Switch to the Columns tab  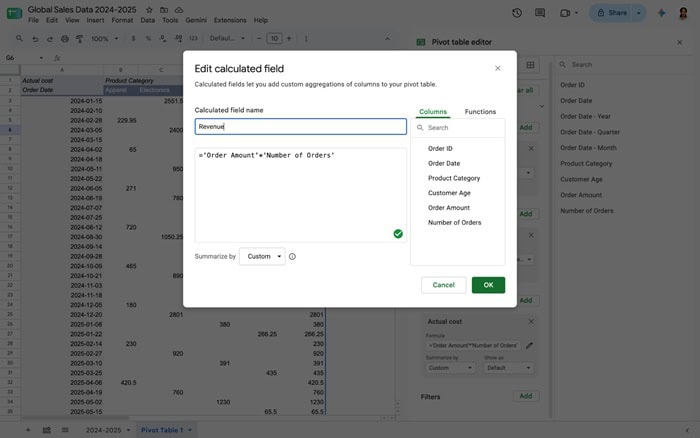pos(433,112)
